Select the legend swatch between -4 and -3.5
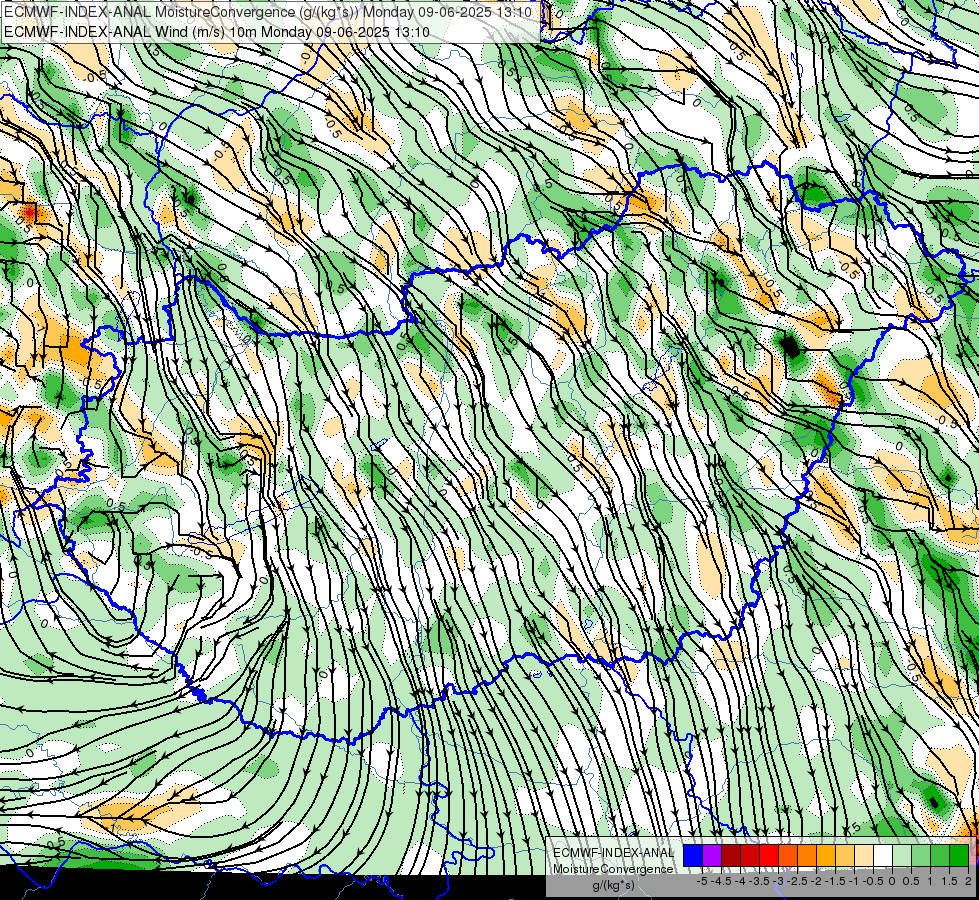 pyautogui.click(x=750, y=856)
